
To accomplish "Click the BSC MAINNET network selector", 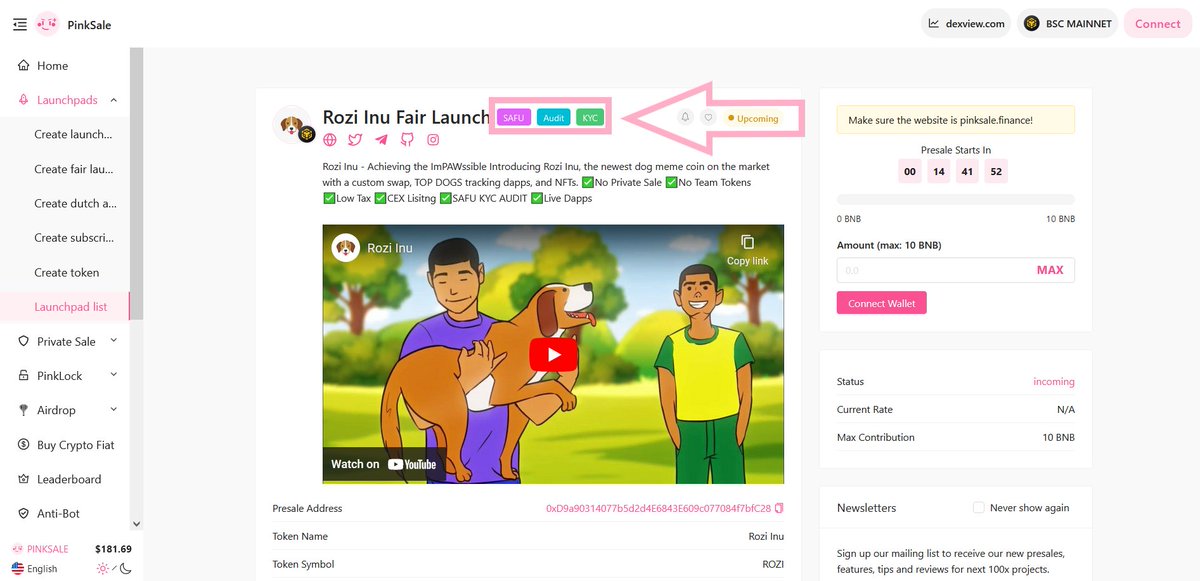I will pos(1067,22).
